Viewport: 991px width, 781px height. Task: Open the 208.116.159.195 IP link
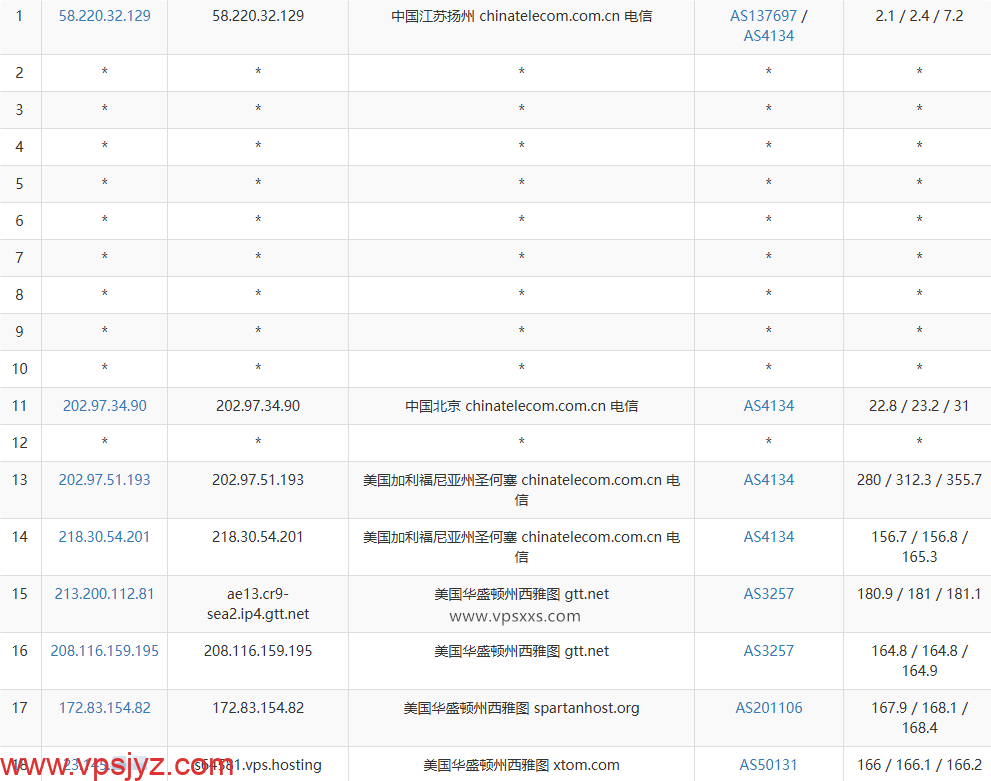click(104, 650)
